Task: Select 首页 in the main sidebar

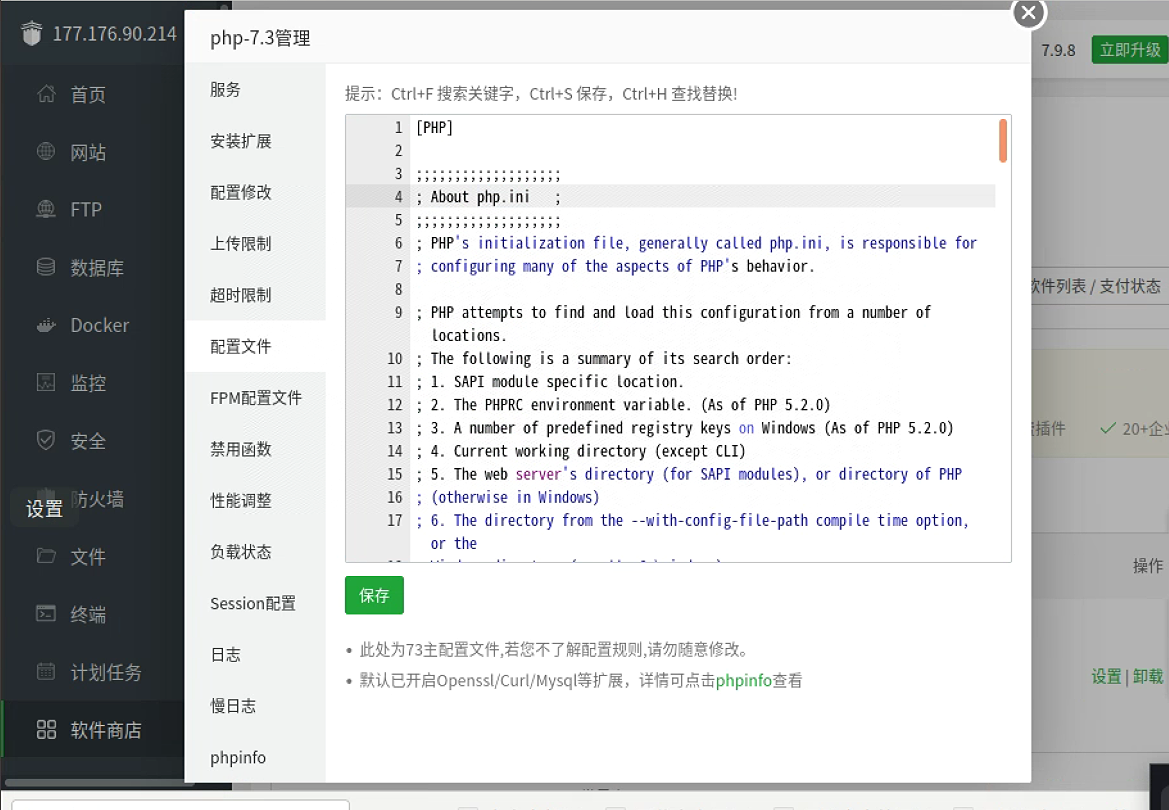Action: [88, 95]
